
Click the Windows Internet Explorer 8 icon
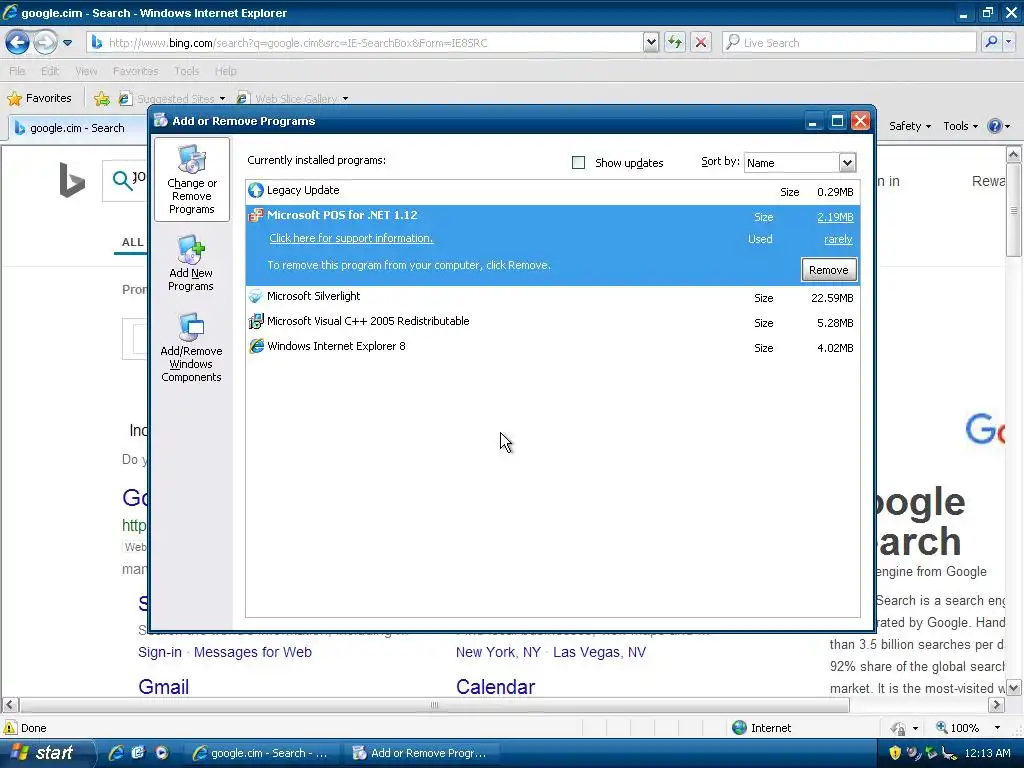pos(256,346)
